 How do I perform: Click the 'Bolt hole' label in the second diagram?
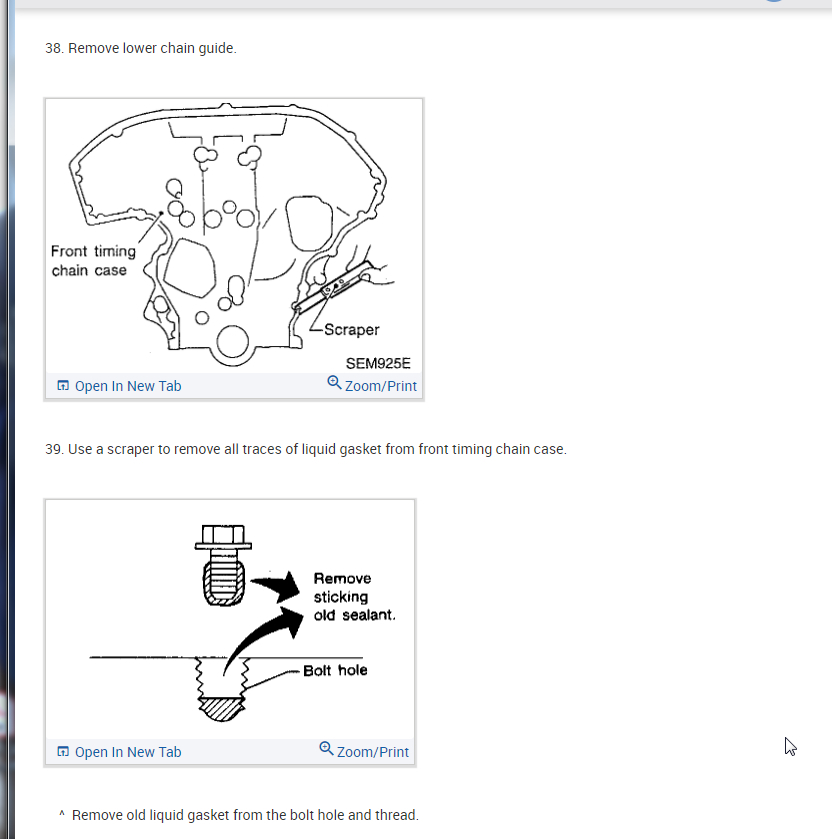[335, 670]
